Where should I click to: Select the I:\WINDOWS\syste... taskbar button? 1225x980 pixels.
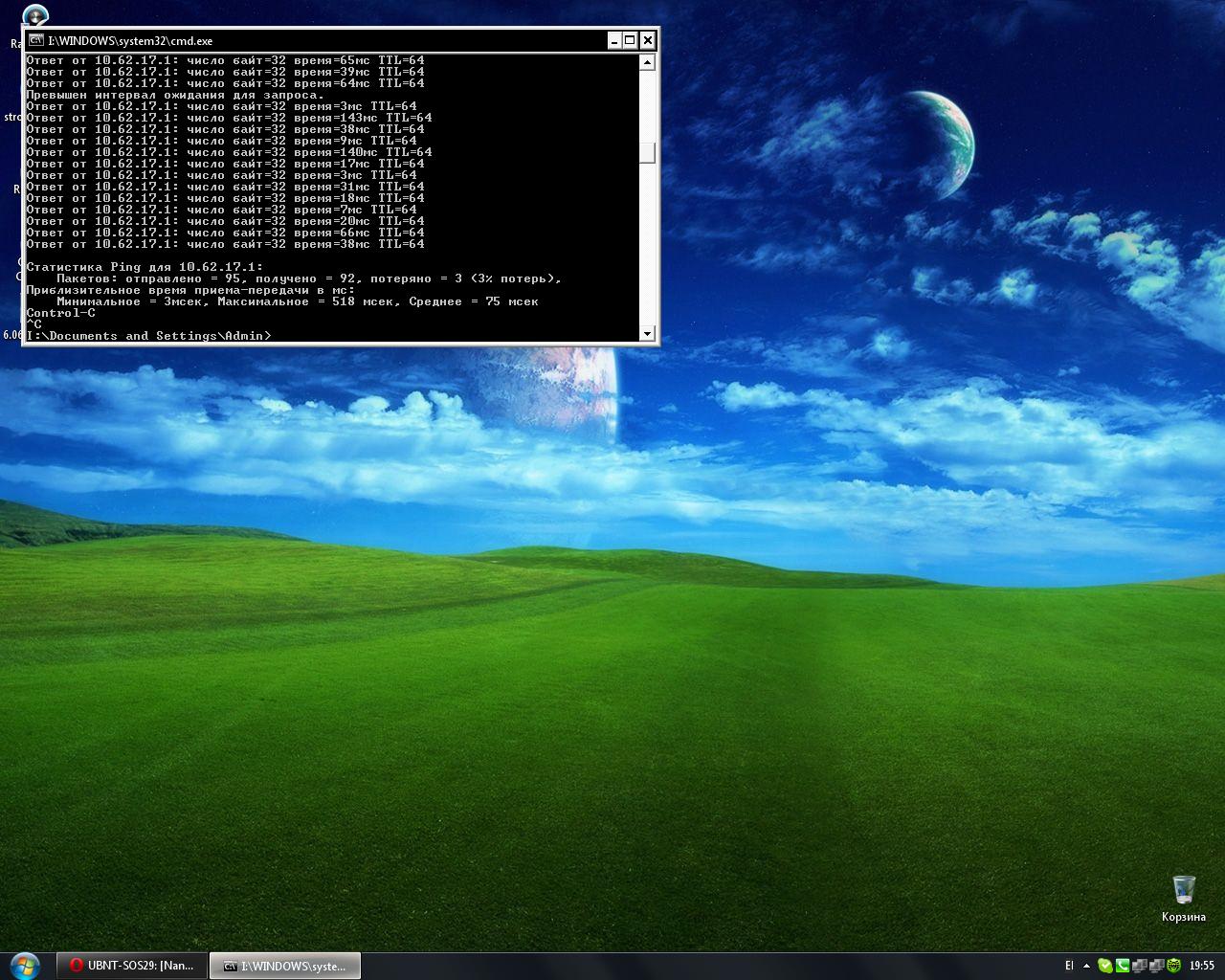285,966
